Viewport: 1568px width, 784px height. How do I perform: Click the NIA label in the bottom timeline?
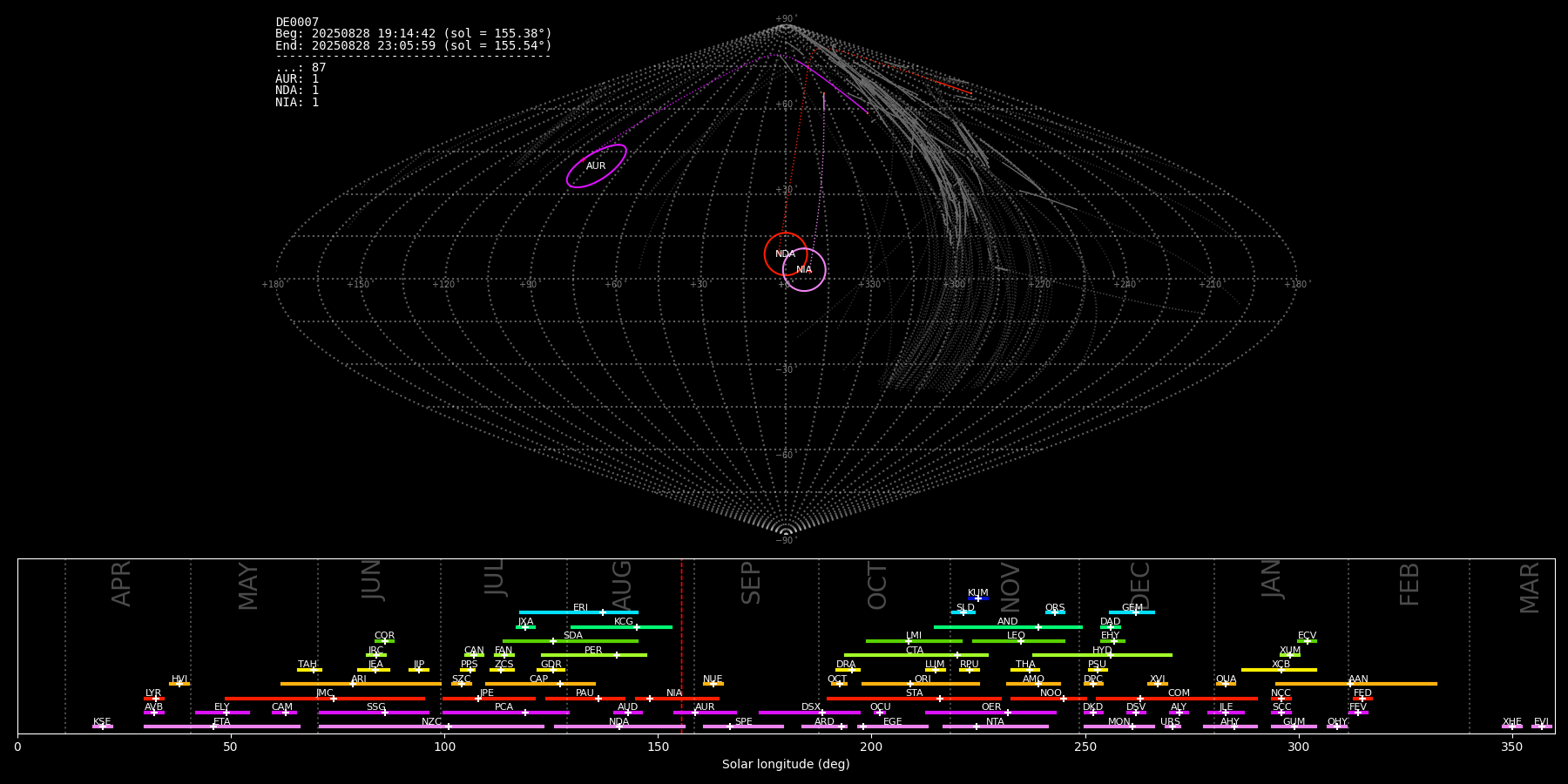[x=674, y=693]
